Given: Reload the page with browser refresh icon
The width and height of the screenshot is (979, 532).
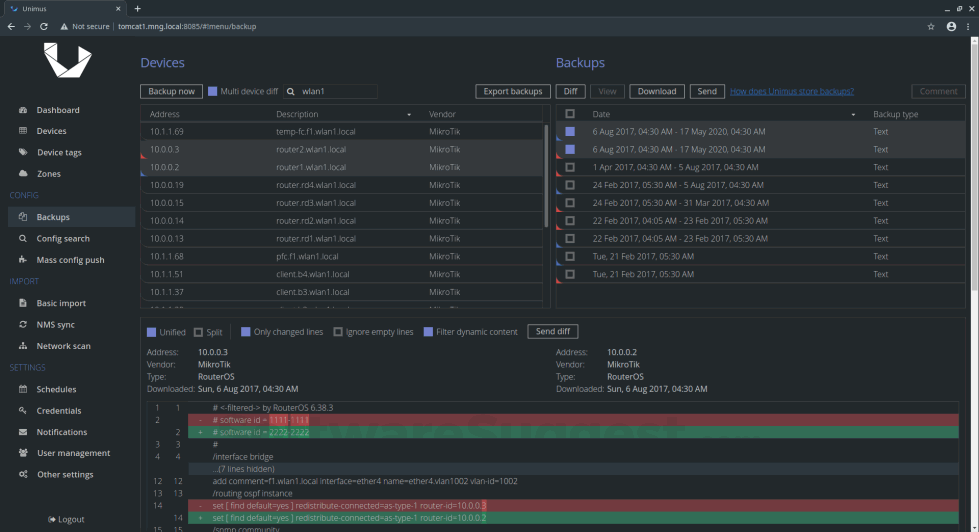Looking at the screenshot, I should pyautogui.click(x=44, y=26).
